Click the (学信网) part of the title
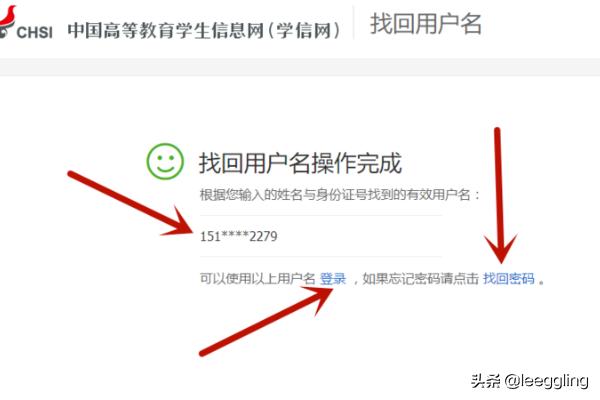This screenshot has width=600, height=400. [304, 31]
